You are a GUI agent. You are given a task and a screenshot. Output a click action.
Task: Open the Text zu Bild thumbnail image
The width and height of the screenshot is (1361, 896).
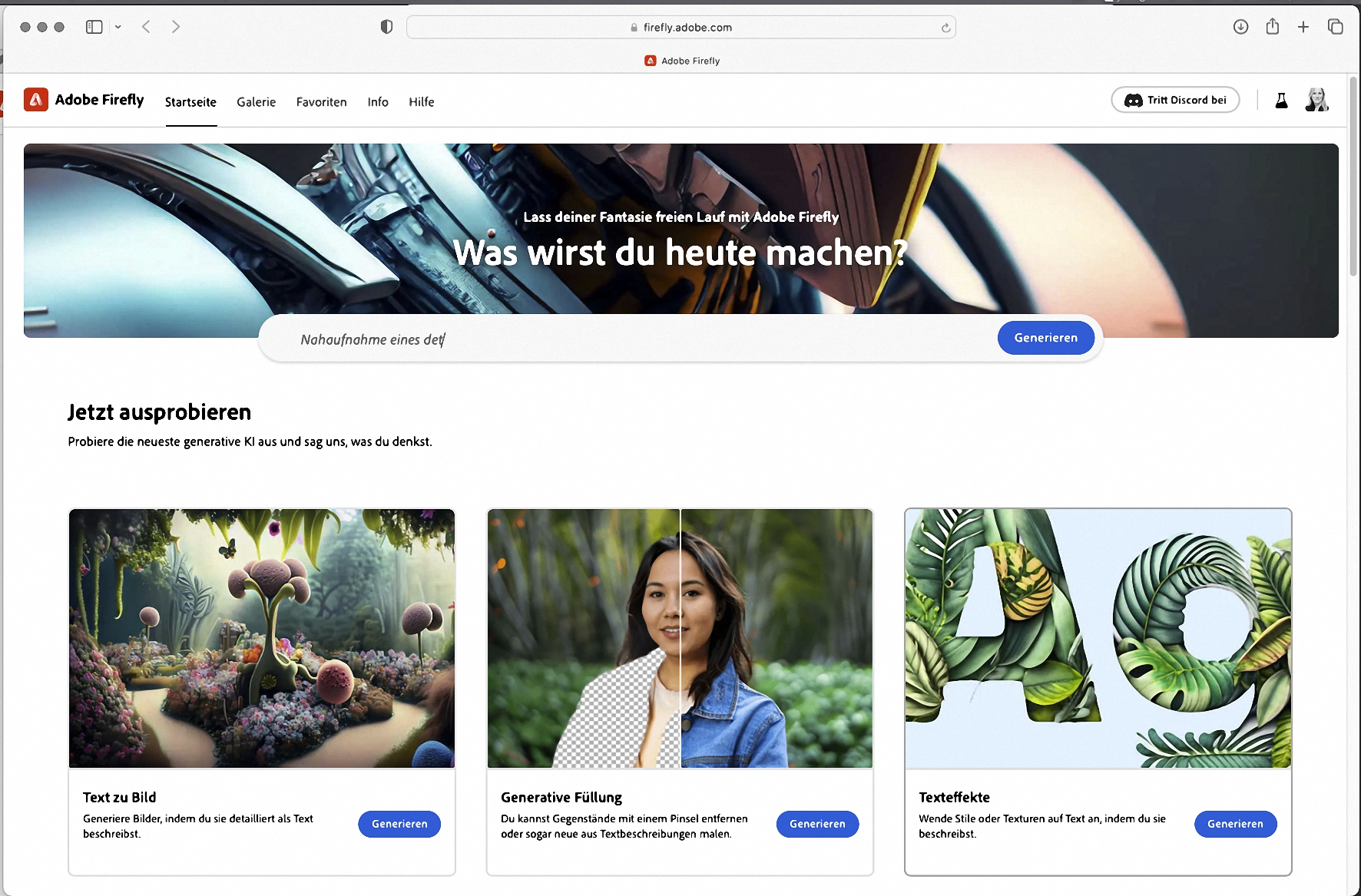[x=262, y=638]
